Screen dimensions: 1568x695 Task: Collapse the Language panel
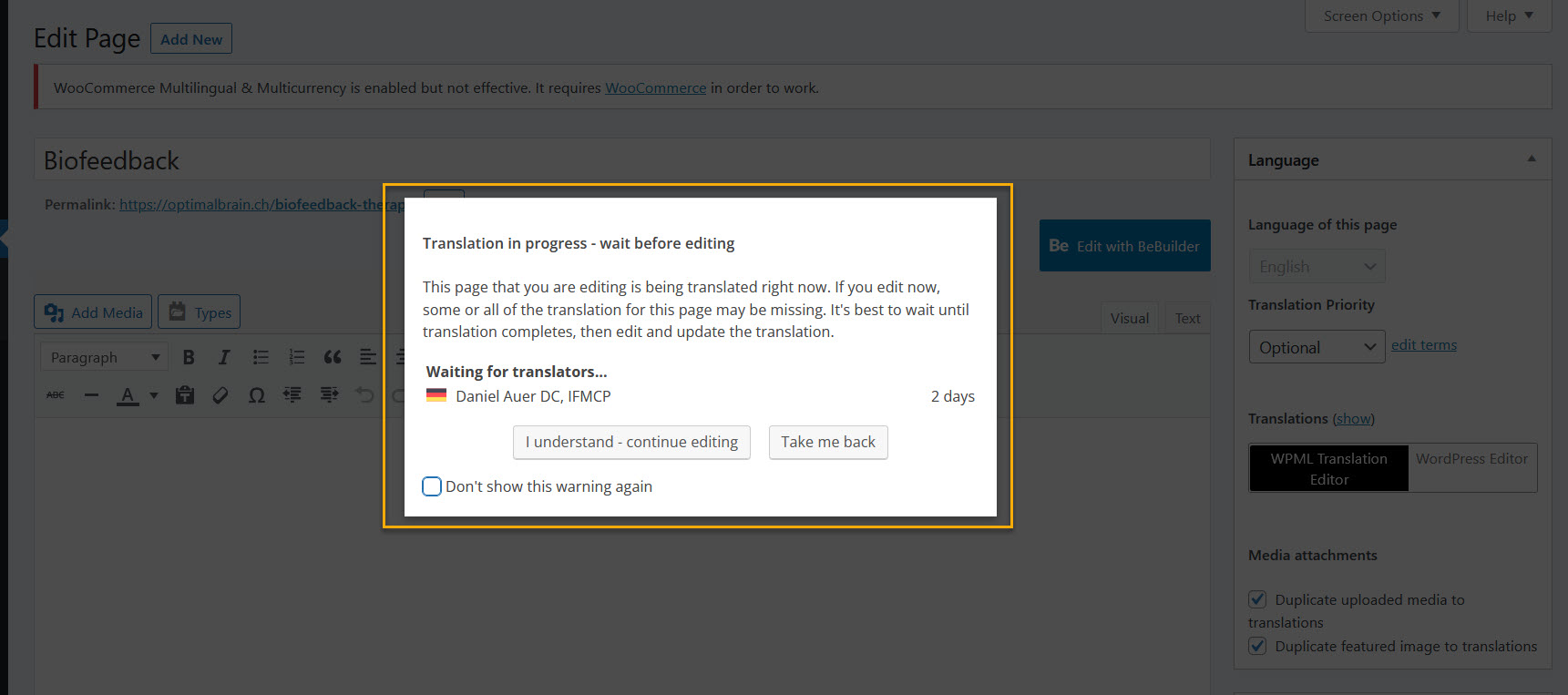point(1532,158)
